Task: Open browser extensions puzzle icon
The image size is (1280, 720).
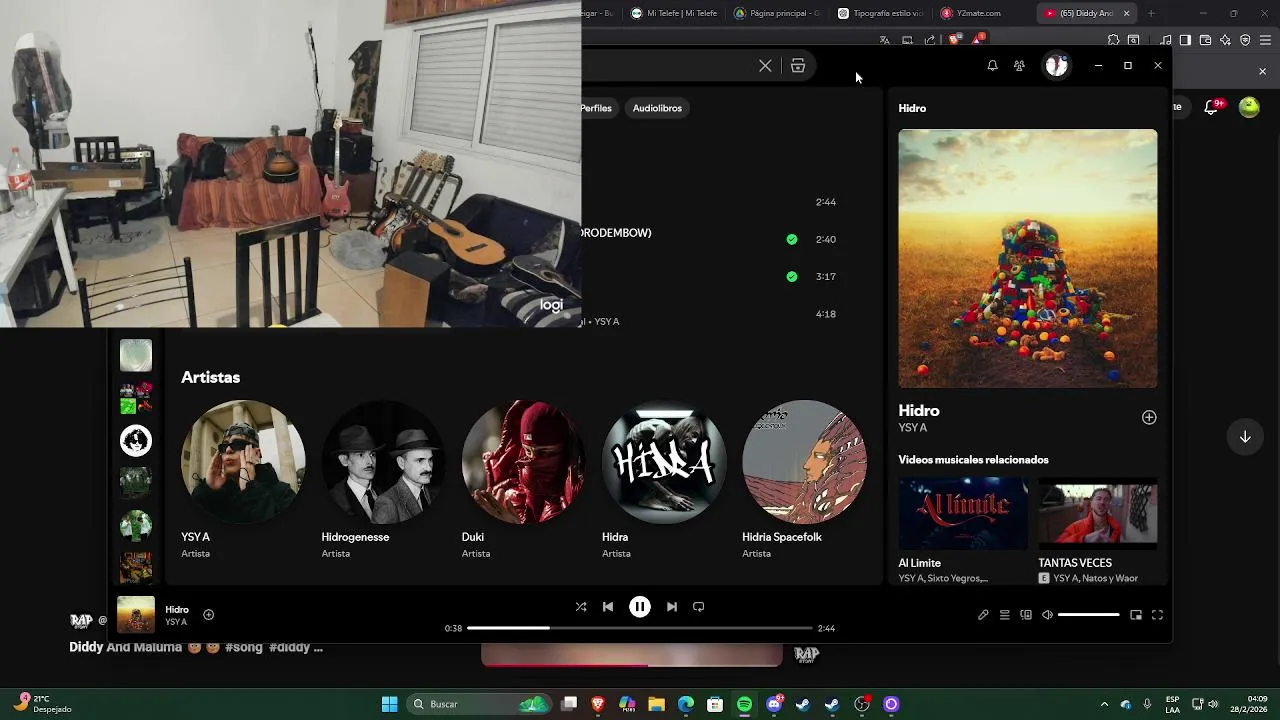Action: point(1113,40)
